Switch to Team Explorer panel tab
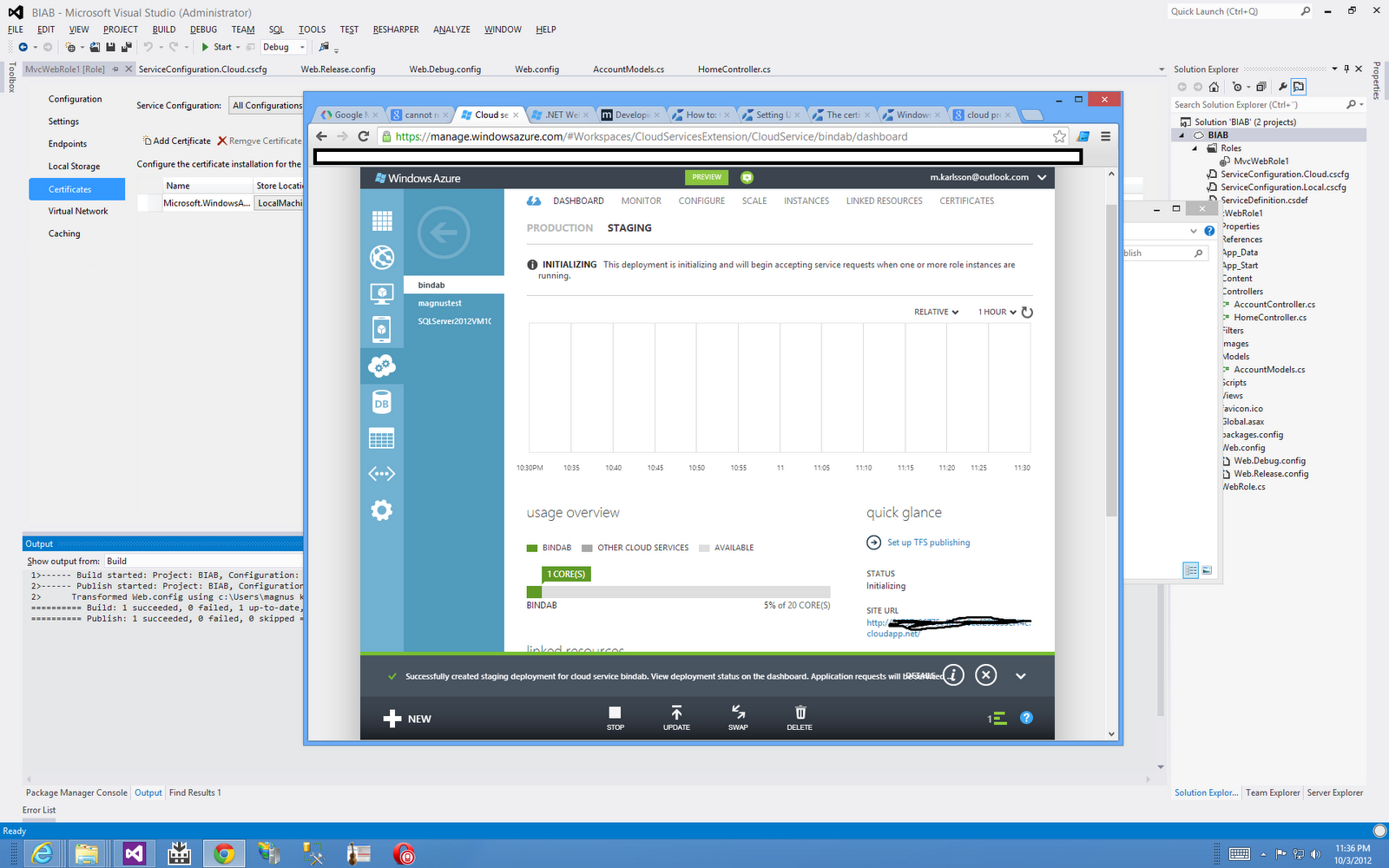 (1273, 792)
